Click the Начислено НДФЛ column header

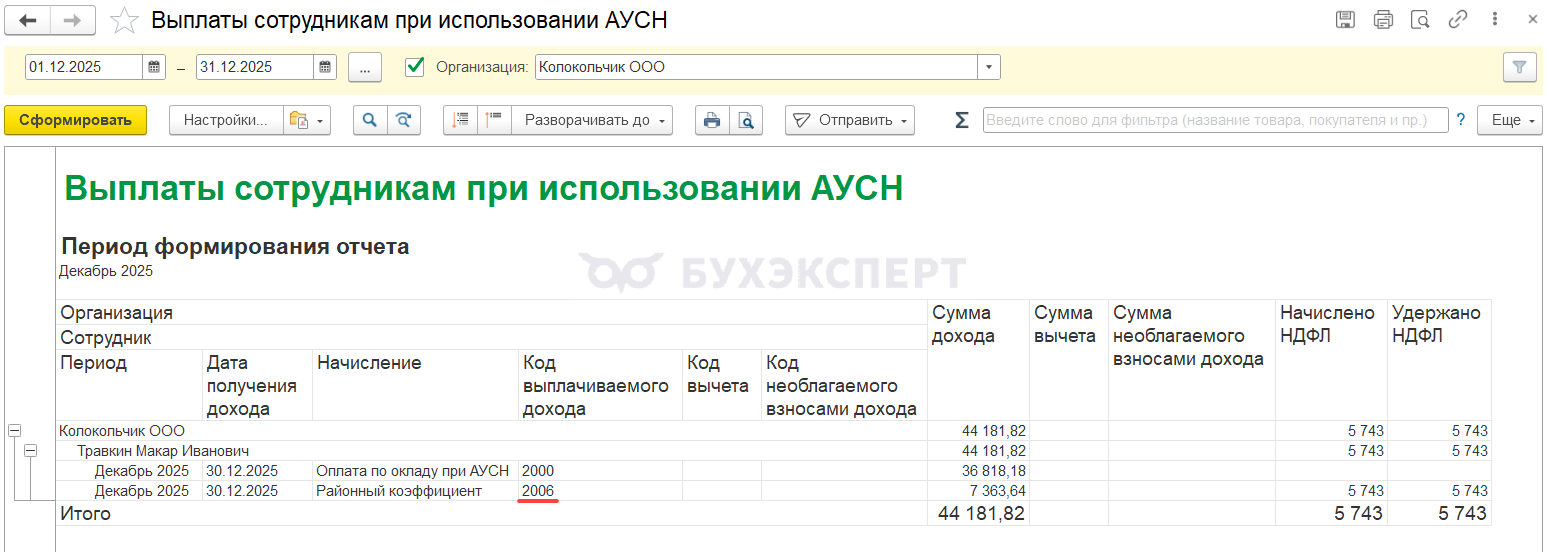click(x=1332, y=360)
